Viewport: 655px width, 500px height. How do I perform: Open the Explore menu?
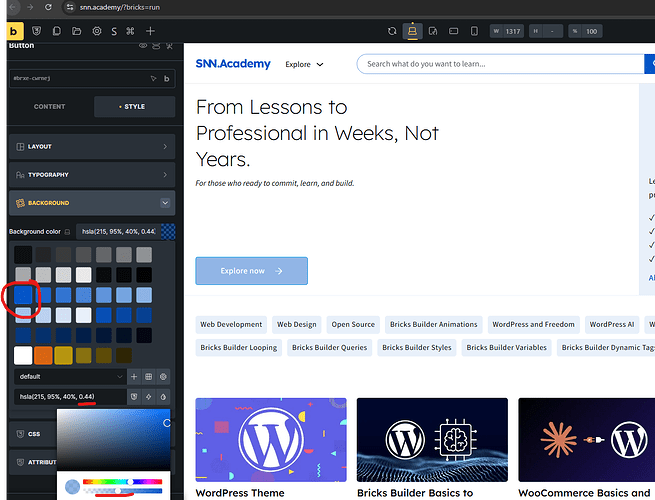(x=304, y=64)
